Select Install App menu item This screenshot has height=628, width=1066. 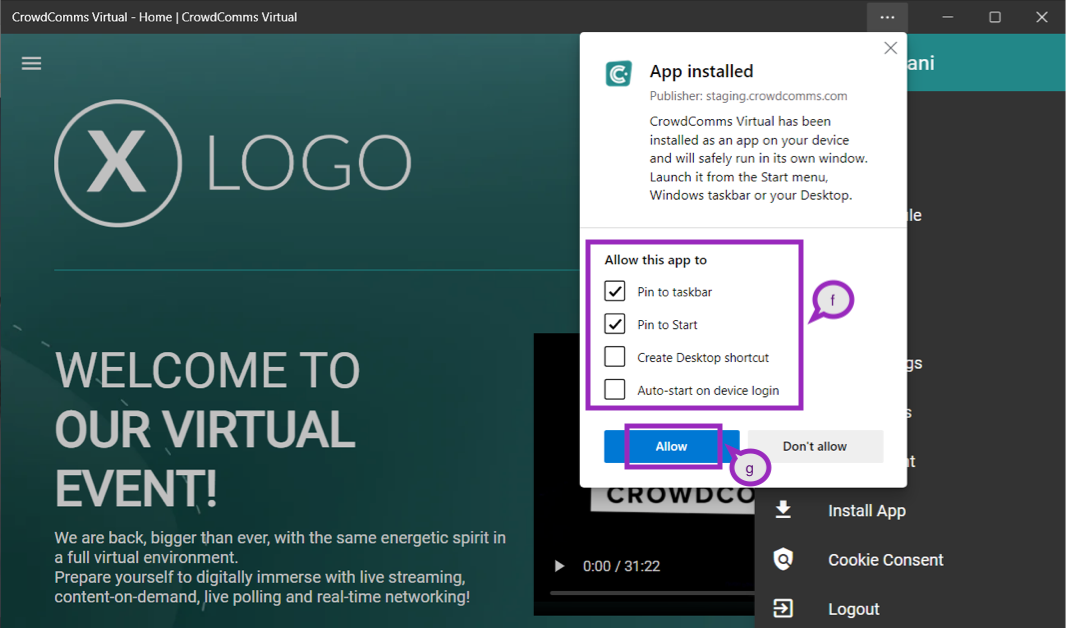(866, 511)
